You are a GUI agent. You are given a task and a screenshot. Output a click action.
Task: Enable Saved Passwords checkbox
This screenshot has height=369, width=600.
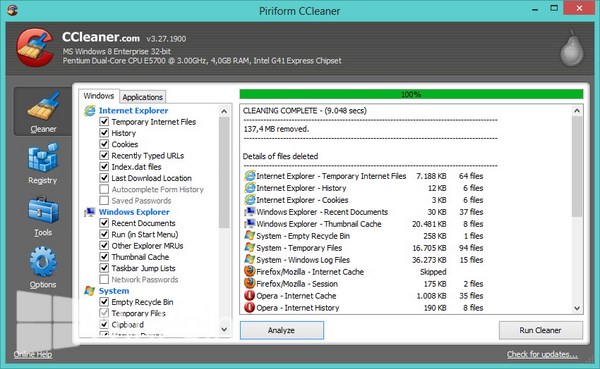[104, 201]
